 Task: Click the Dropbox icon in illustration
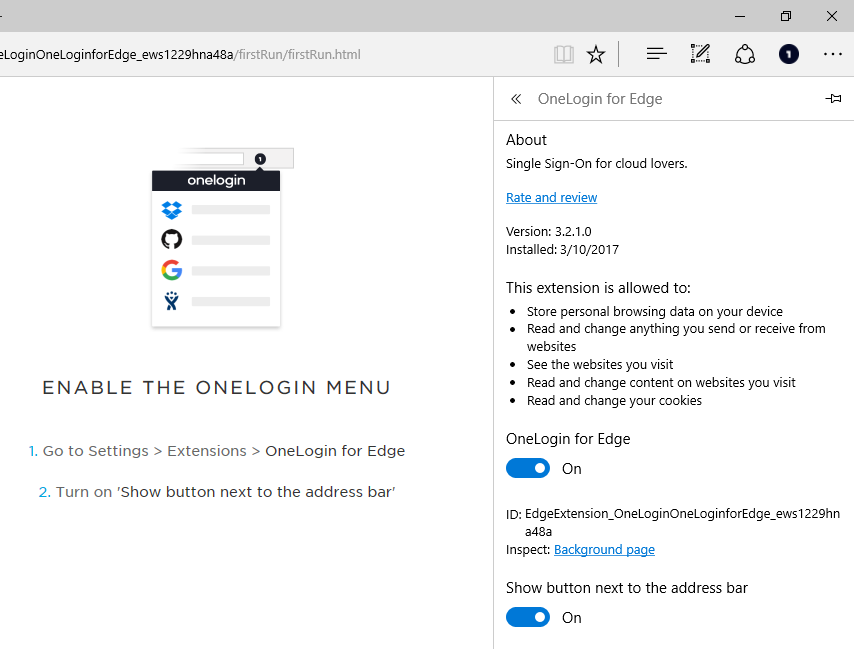172,210
